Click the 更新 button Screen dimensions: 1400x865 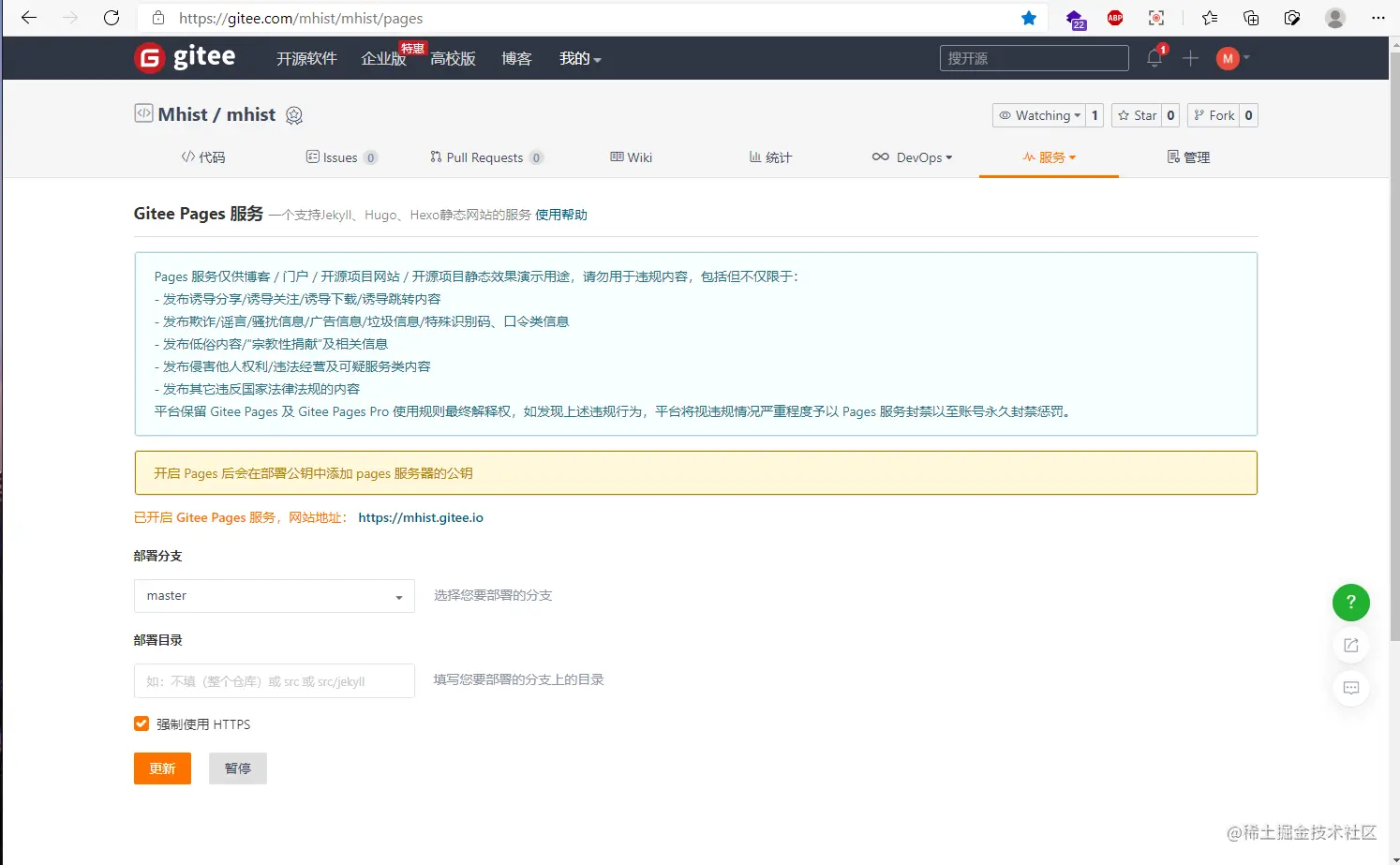coord(161,768)
